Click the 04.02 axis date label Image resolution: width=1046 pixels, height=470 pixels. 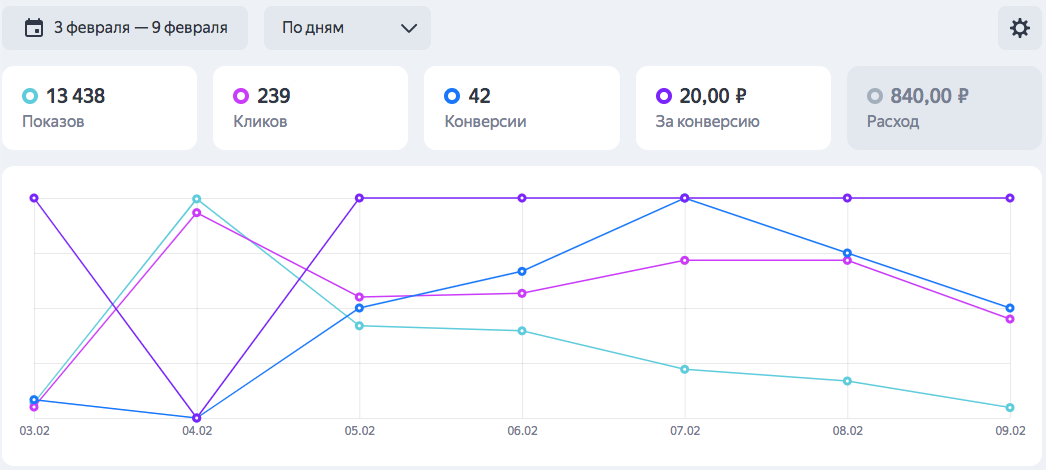(x=196, y=431)
